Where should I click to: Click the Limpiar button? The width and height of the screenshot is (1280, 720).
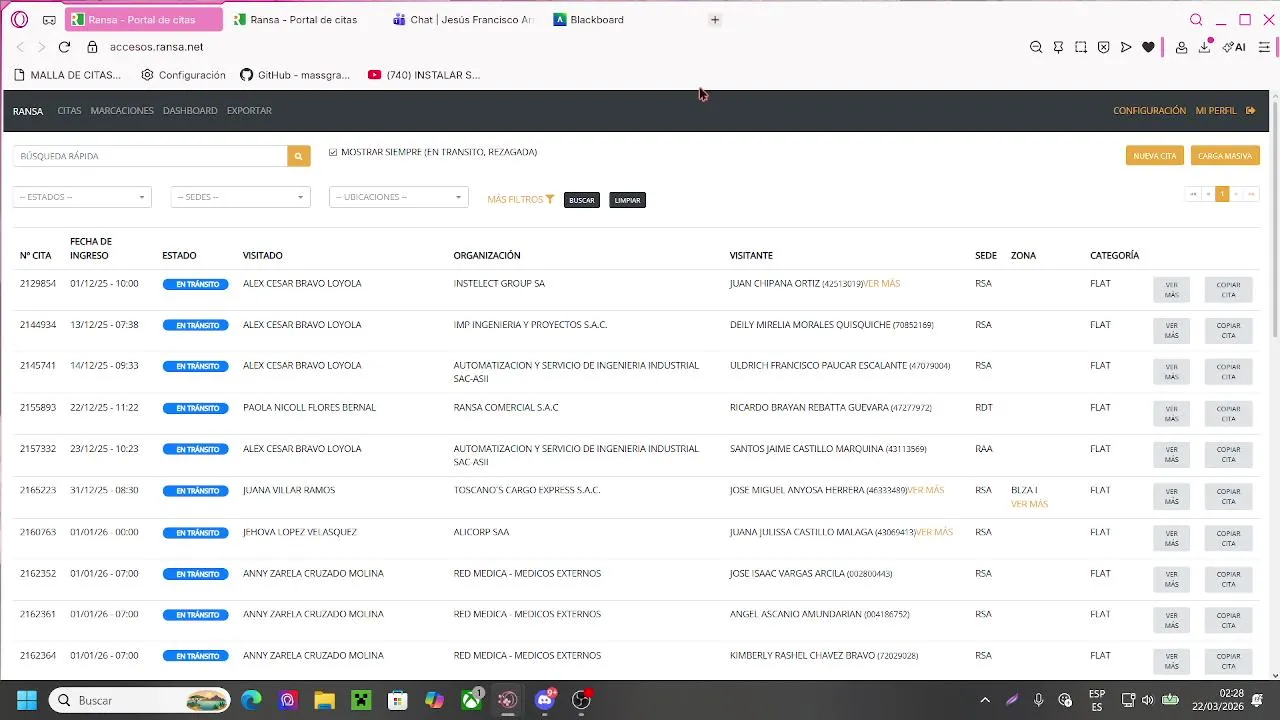click(628, 200)
